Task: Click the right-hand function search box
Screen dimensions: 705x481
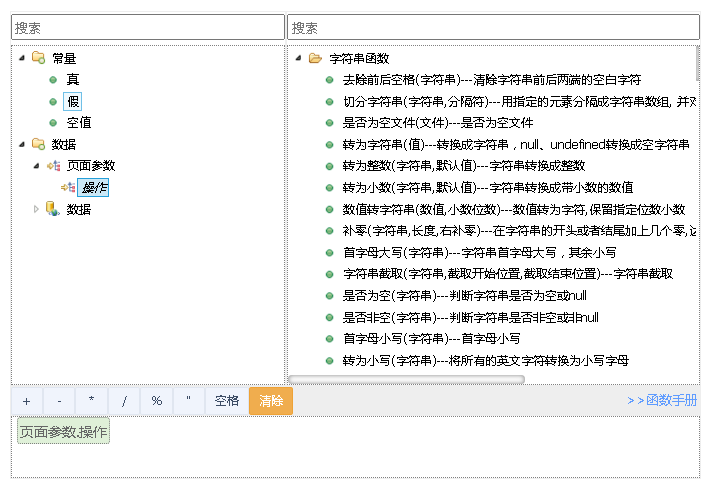Action: coord(492,27)
